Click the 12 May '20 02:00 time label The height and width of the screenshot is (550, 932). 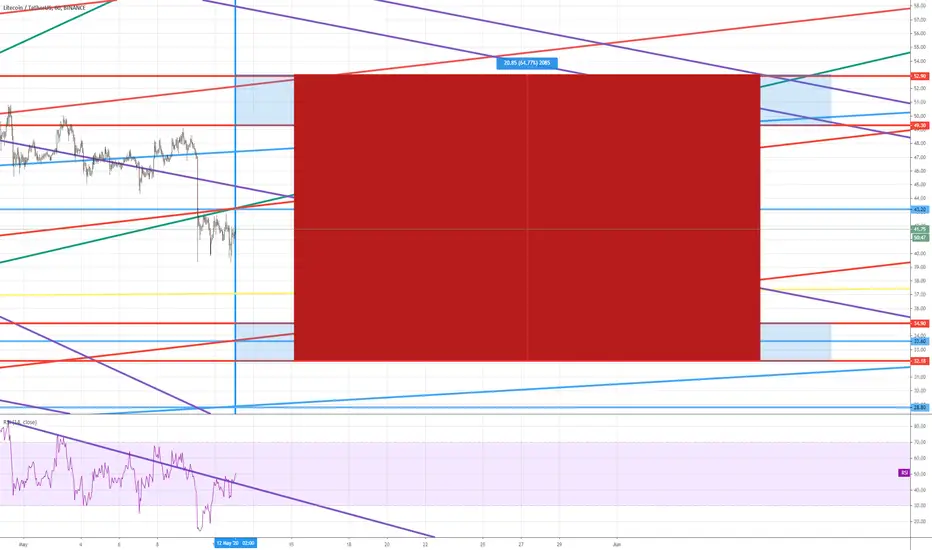(x=235, y=543)
